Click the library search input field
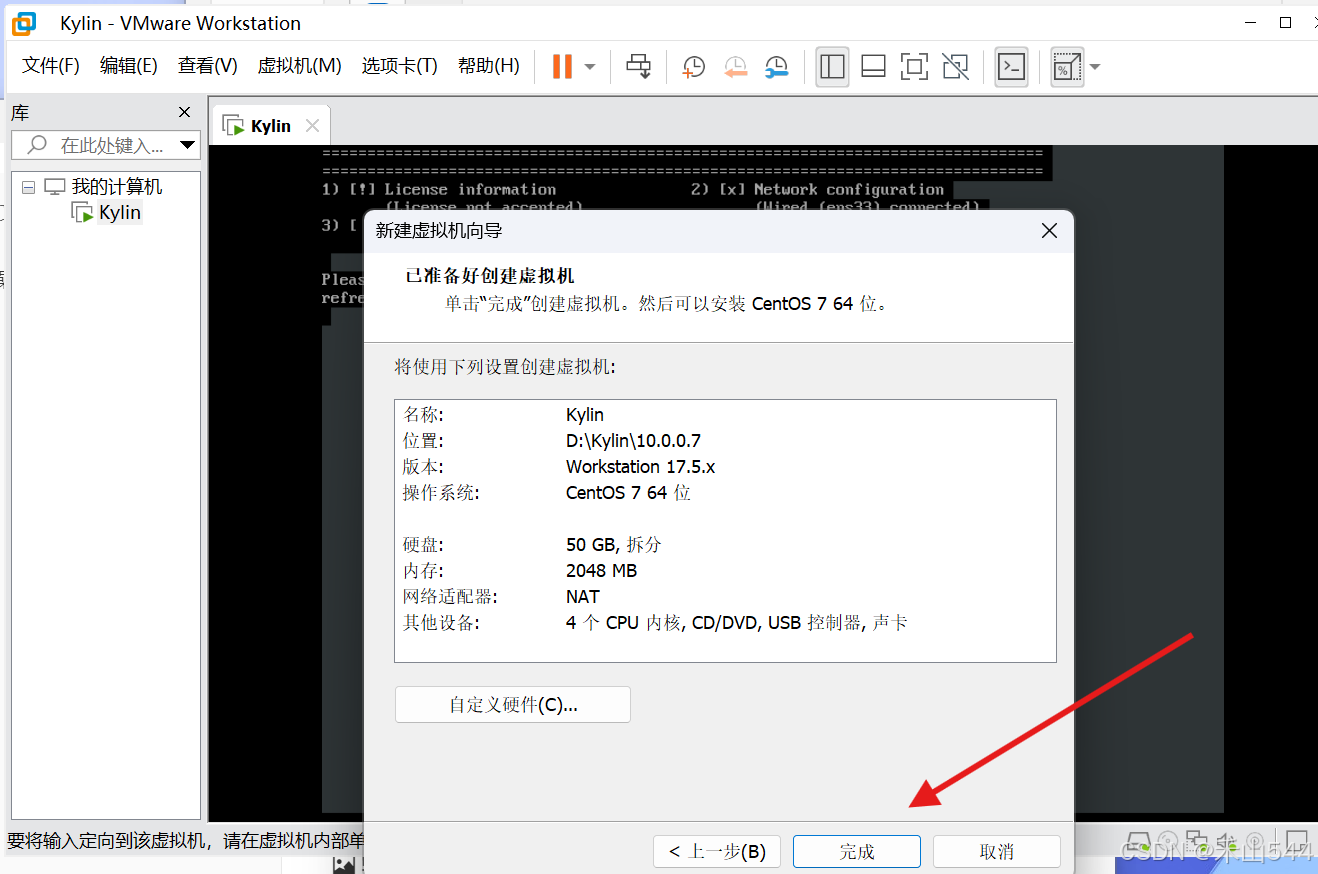Image resolution: width=1318 pixels, height=874 pixels. (x=106, y=145)
